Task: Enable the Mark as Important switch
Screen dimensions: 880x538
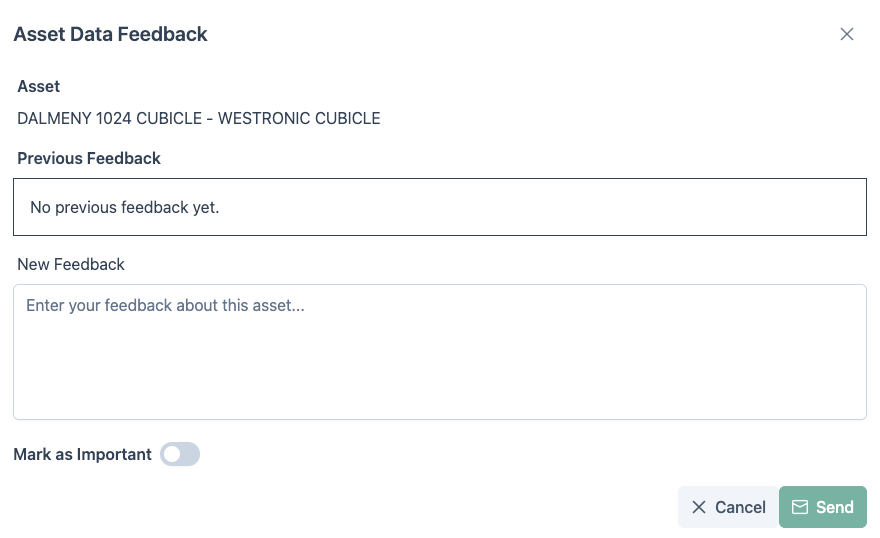Action: coord(180,455)
